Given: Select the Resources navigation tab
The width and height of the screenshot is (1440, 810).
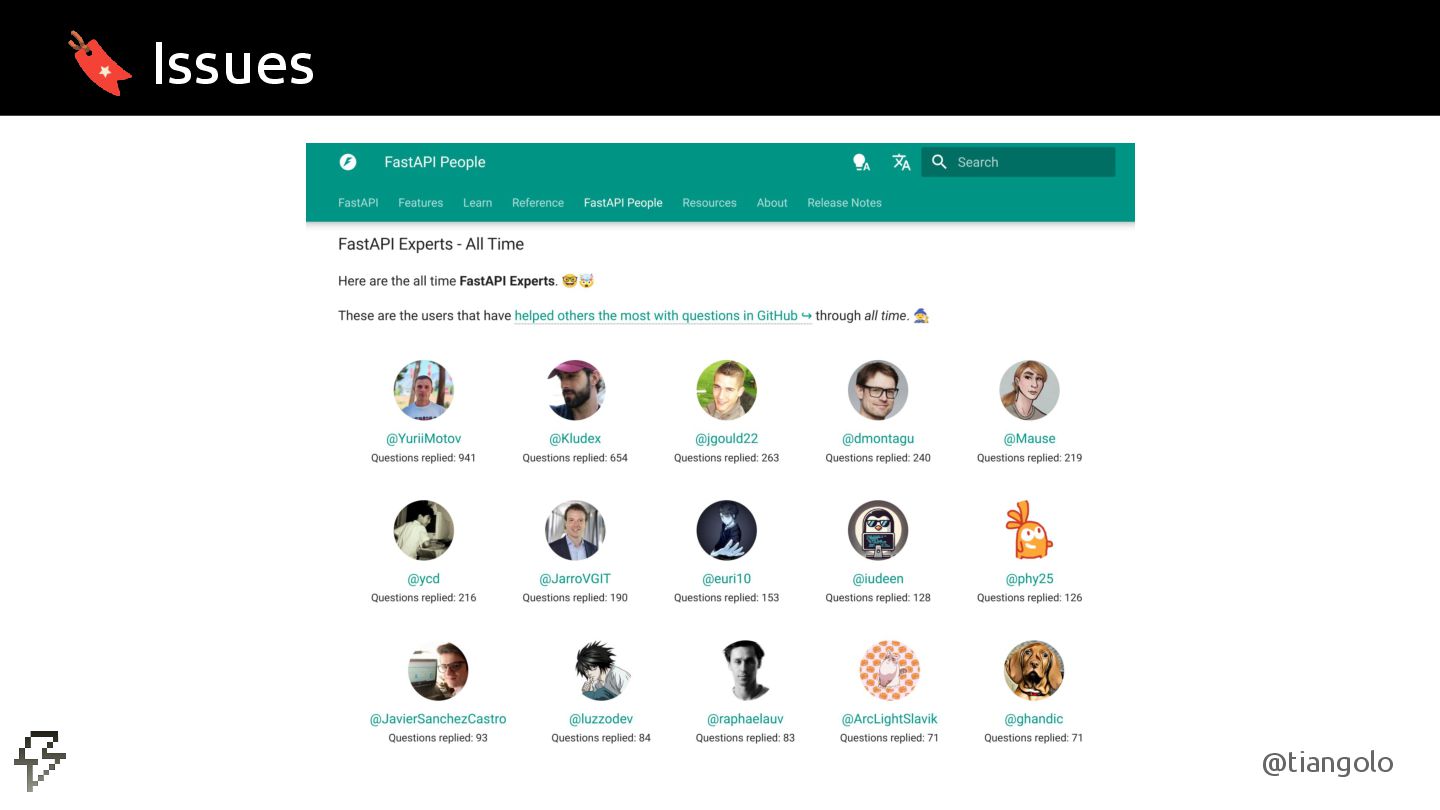Looking at the screenshot, I should pyautogui.click(x=709, y=202).
